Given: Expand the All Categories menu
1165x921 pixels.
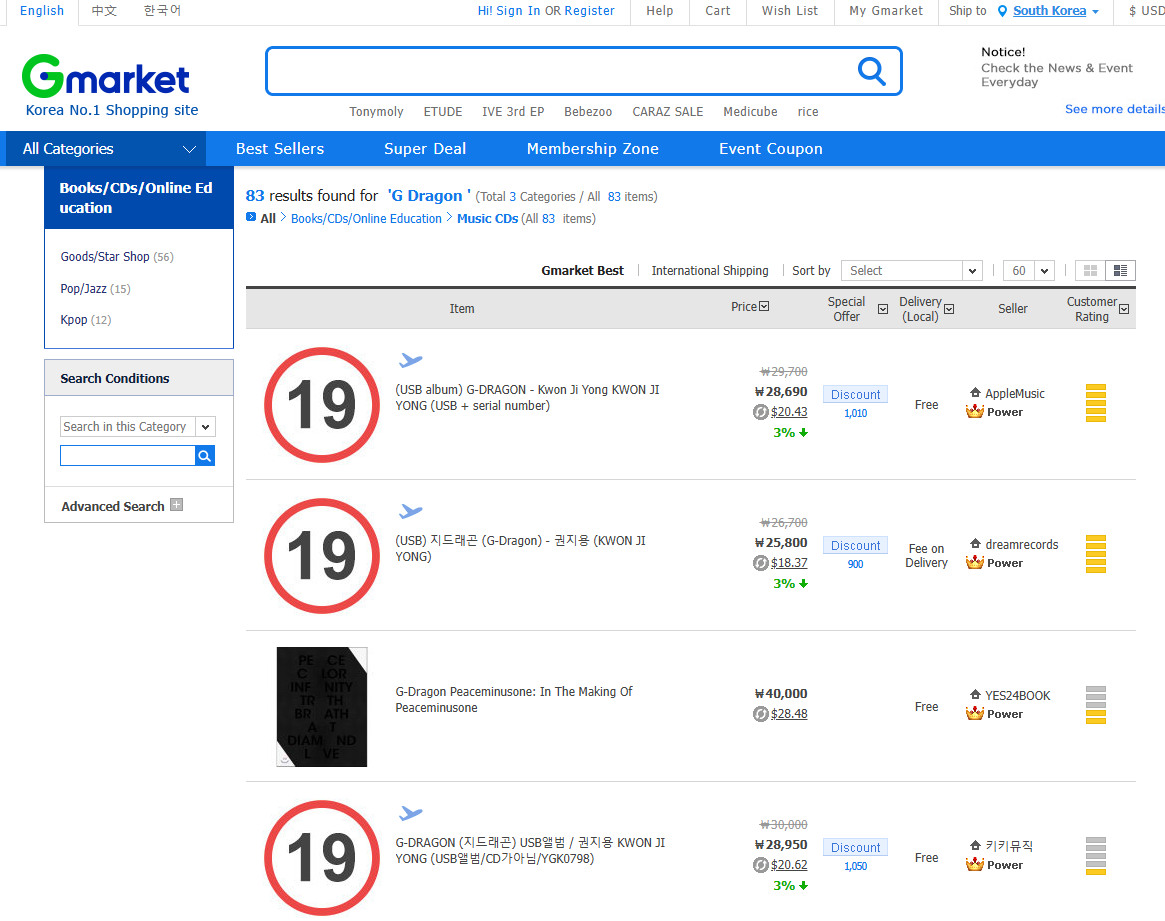Looking at the screenshot, I should [x=108, y=149].
